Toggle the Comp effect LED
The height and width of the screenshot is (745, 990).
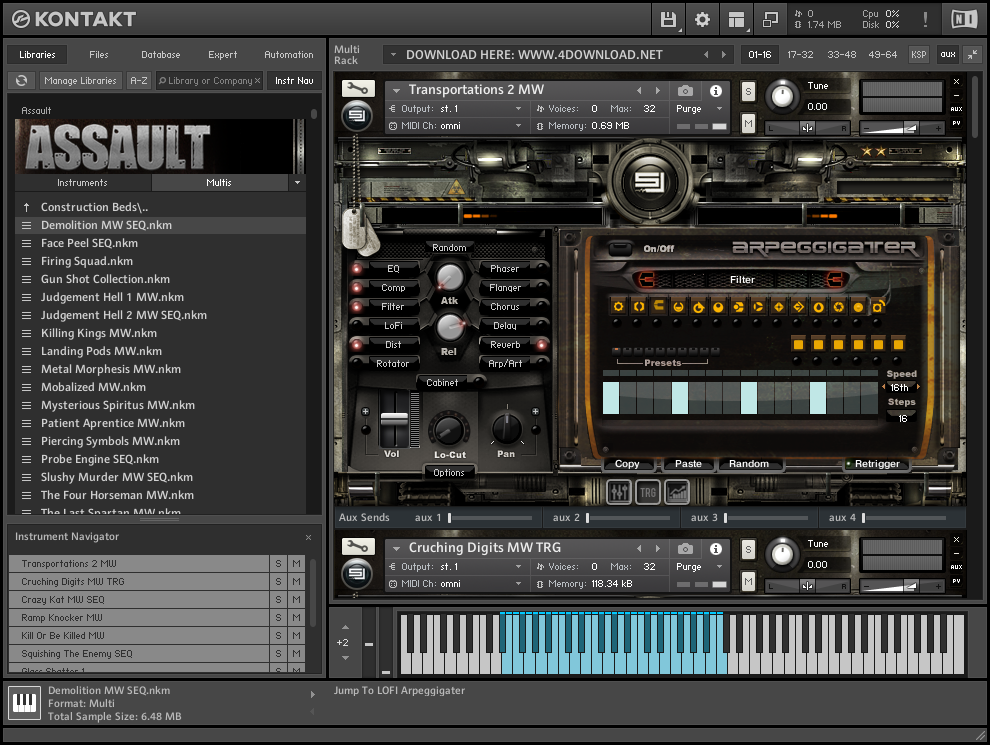coord(357,288)
